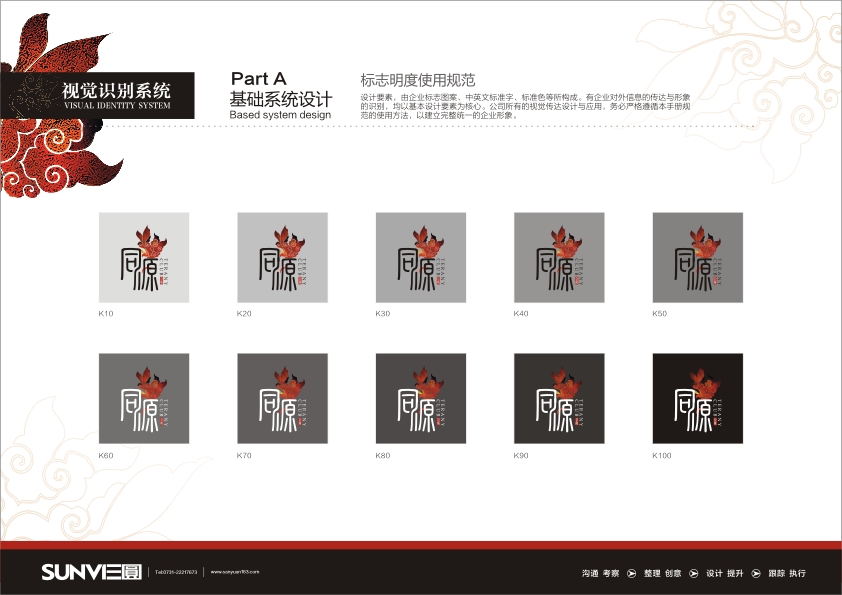Click the 视觉识别系统 title banner

(x=115, y=95)
